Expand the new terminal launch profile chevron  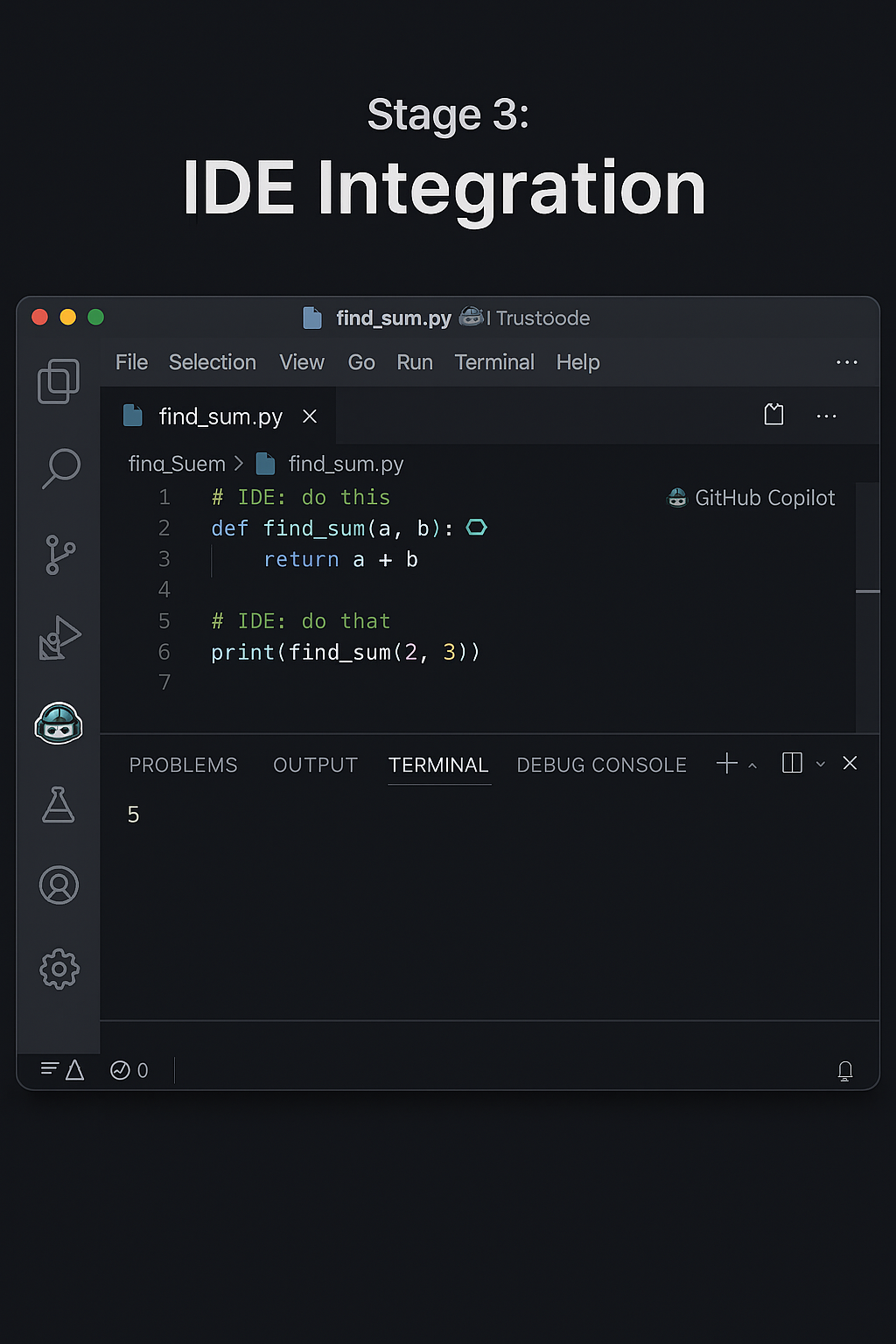tap(752, 766)
